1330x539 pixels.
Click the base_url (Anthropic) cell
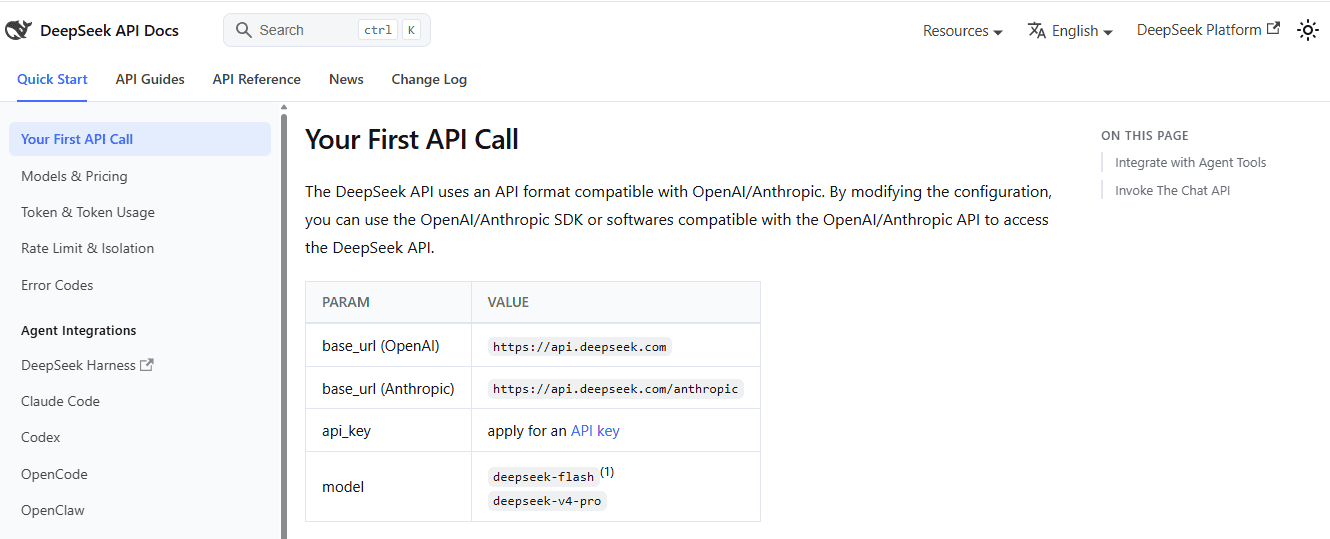click(388, 388)
